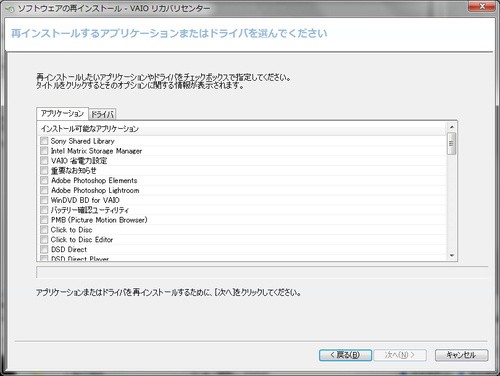Click the list scrollbar down arrow

(452, 256)
